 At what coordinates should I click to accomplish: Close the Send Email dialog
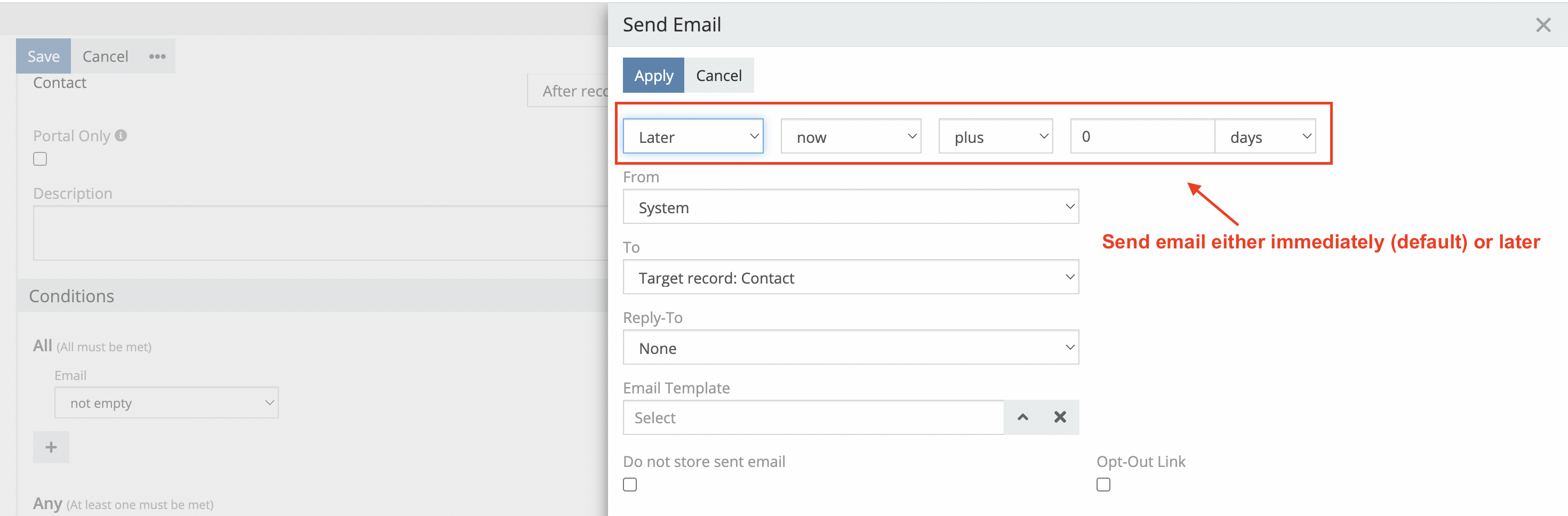(1544, 25)
